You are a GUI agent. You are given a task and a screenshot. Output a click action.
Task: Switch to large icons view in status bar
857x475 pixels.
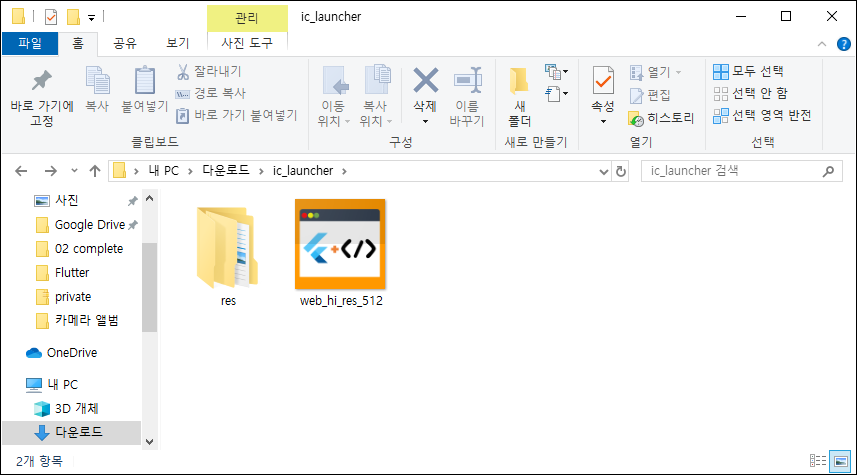pos(840,461)
